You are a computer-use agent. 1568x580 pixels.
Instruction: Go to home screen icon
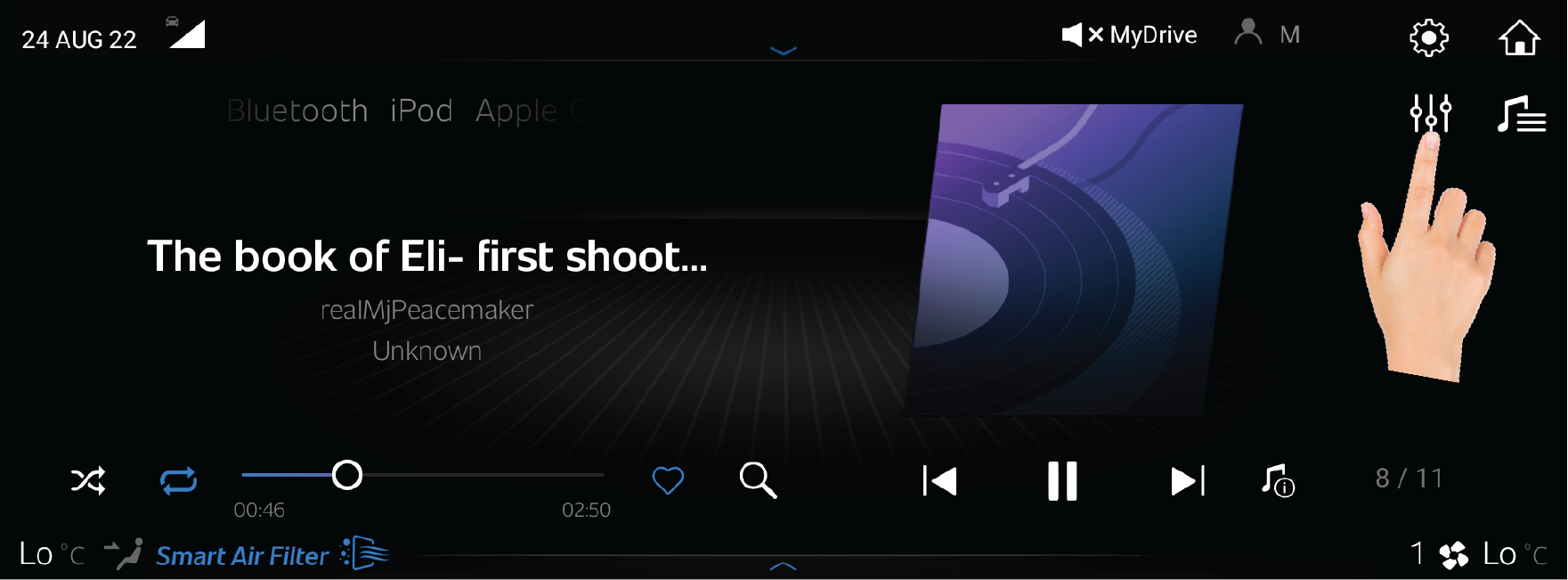pos(1519,37)
